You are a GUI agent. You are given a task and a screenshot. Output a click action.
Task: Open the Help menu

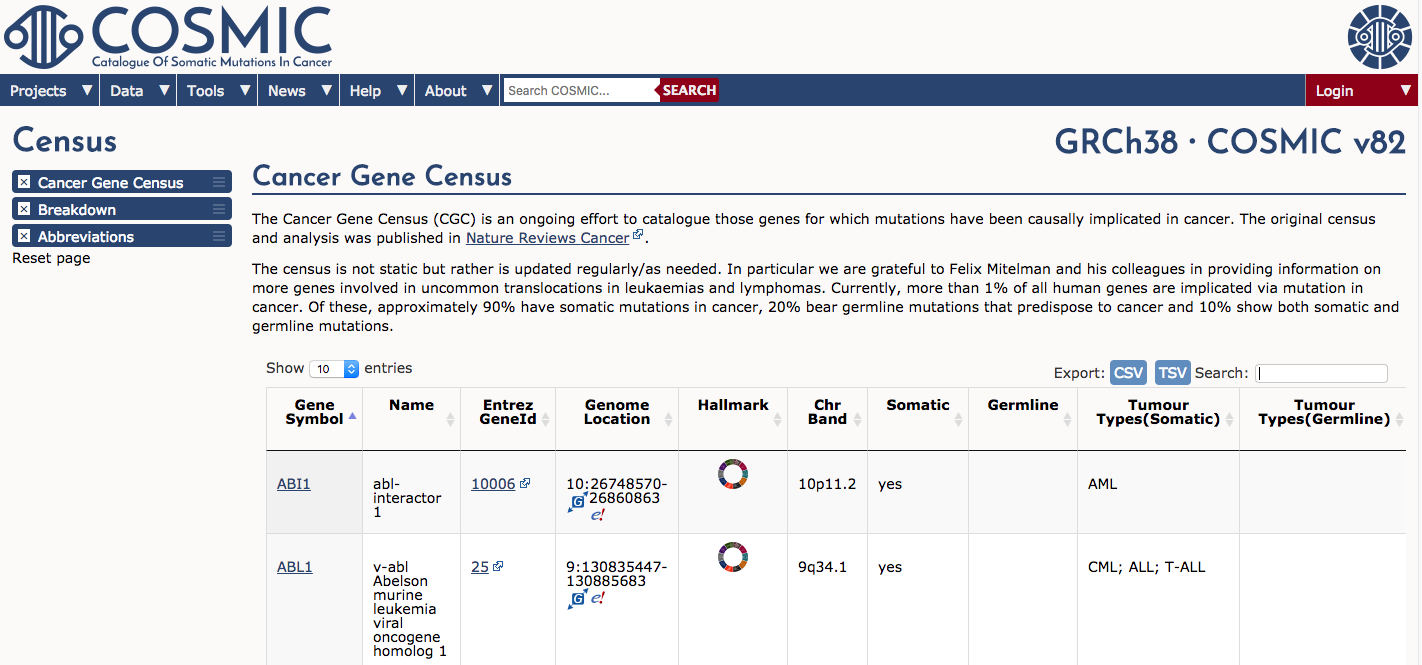coord(377,90)
